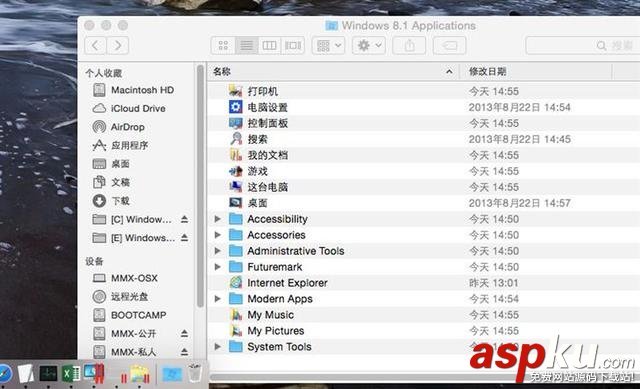The image size is (640, 389).
Task: Expand the Accessibility folder
Action: (x=218, y=219)
